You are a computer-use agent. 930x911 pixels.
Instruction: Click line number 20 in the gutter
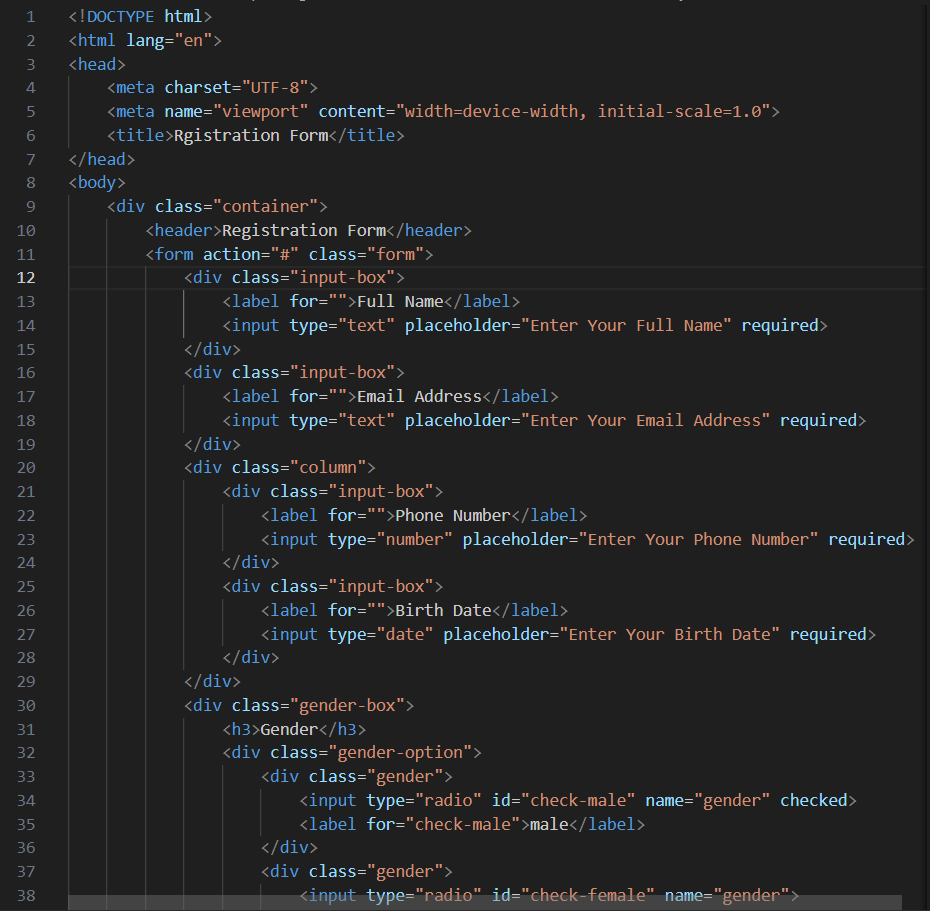click(x=26, y=467)
